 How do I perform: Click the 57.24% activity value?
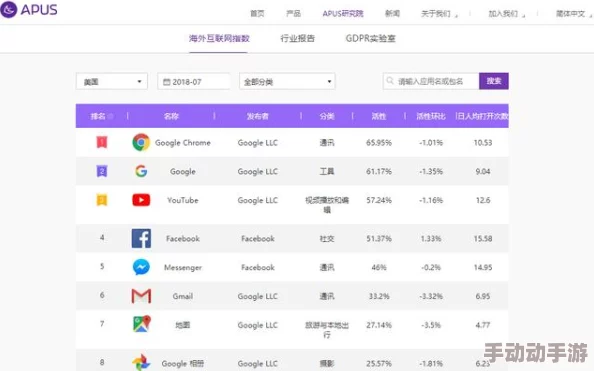(x=379, y=200)
